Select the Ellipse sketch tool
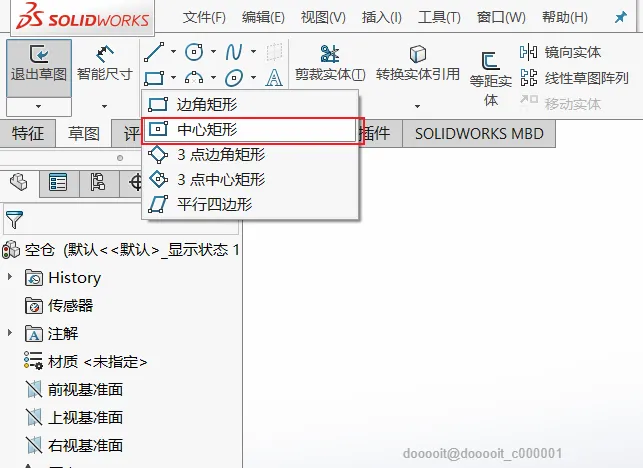Viewport: 643px width, 468px height. point(234,78)
